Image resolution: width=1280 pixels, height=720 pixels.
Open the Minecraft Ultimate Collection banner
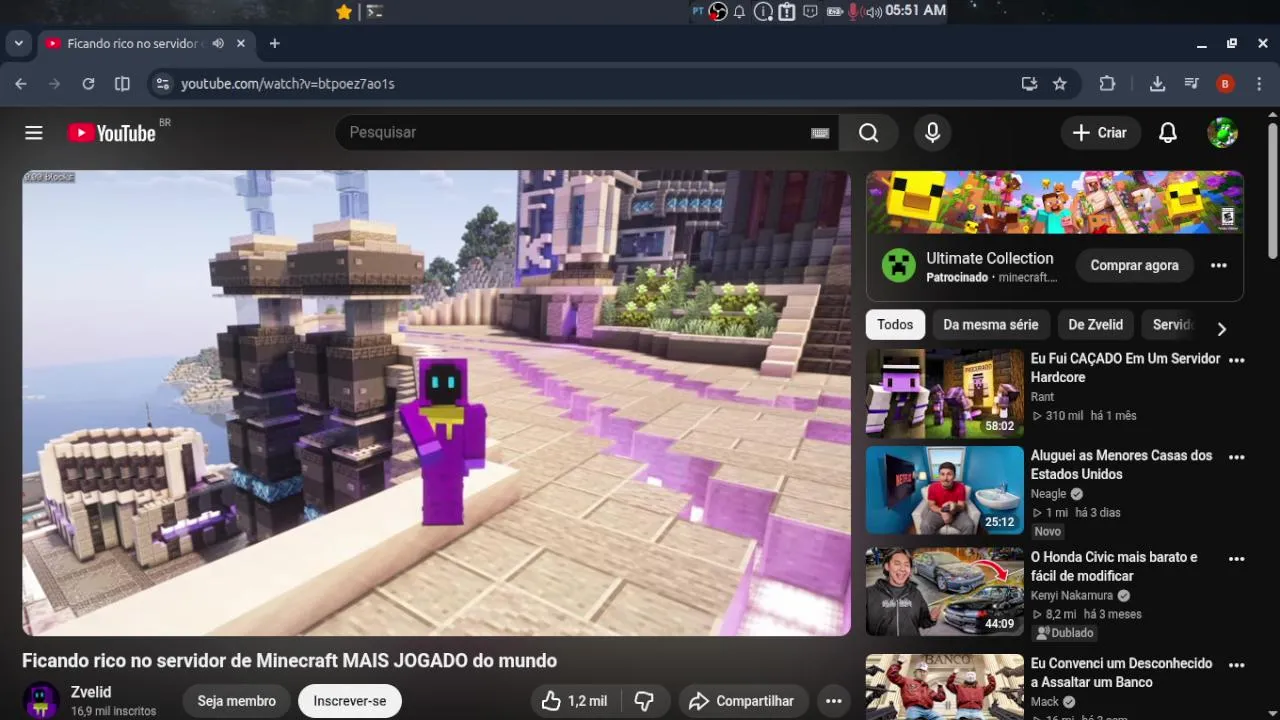click(x=1055, y=202)
